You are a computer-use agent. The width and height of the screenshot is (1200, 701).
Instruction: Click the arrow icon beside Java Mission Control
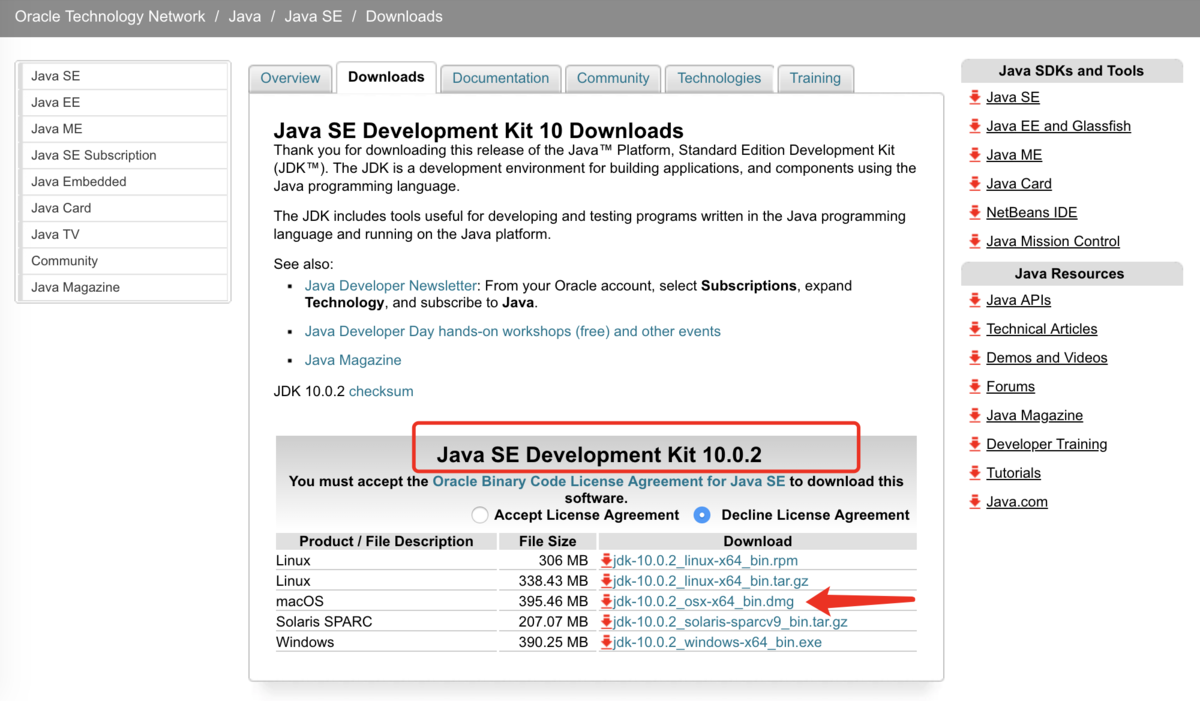coord(975,241)
